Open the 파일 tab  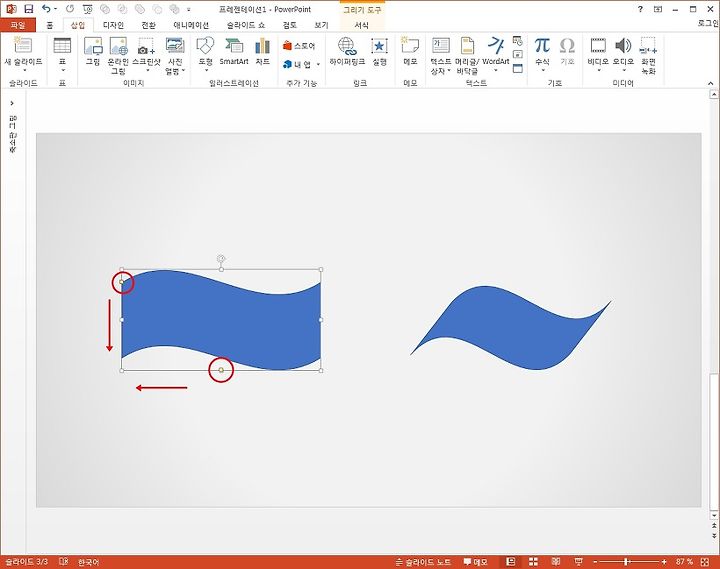click(x=18, y=25)
